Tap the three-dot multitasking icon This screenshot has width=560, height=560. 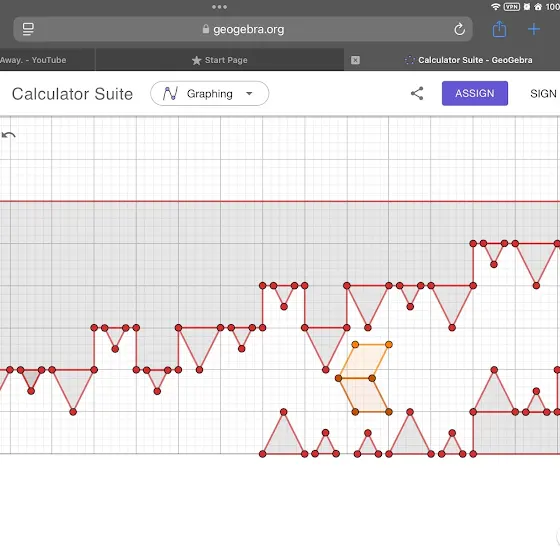coord(219,7)
